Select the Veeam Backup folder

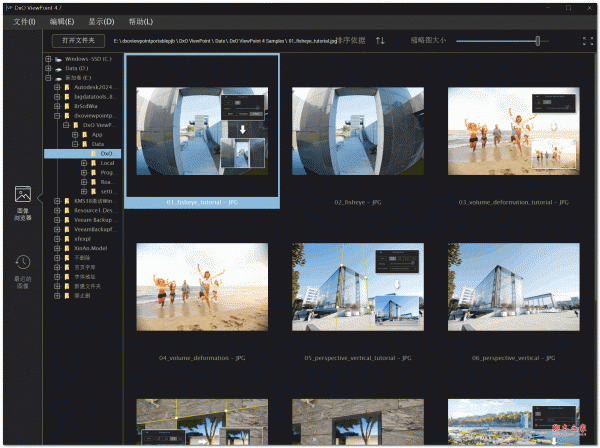pyautogui.click(x=96, y=220)
